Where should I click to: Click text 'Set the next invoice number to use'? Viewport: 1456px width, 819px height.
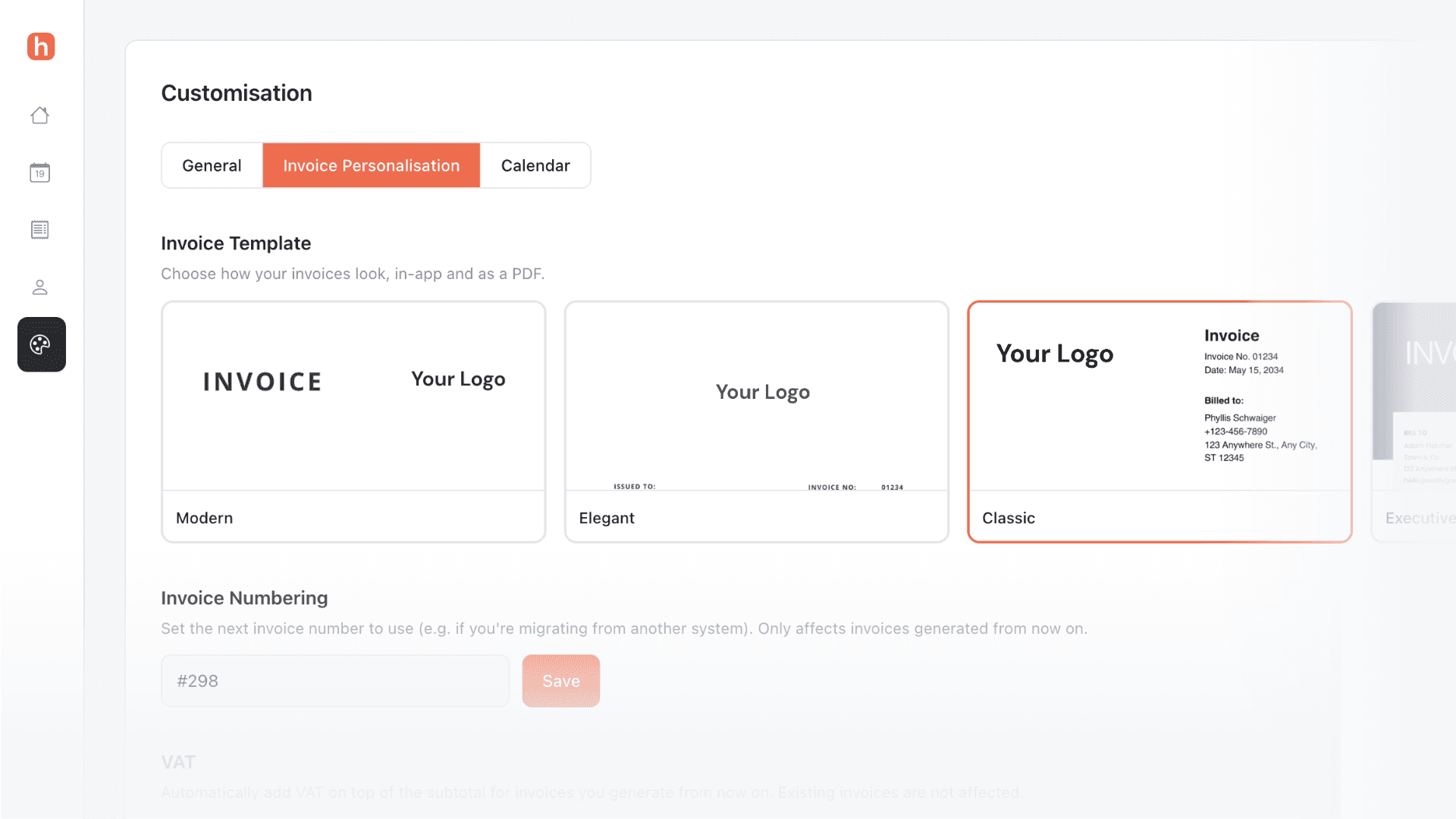[x=287, y=629]
